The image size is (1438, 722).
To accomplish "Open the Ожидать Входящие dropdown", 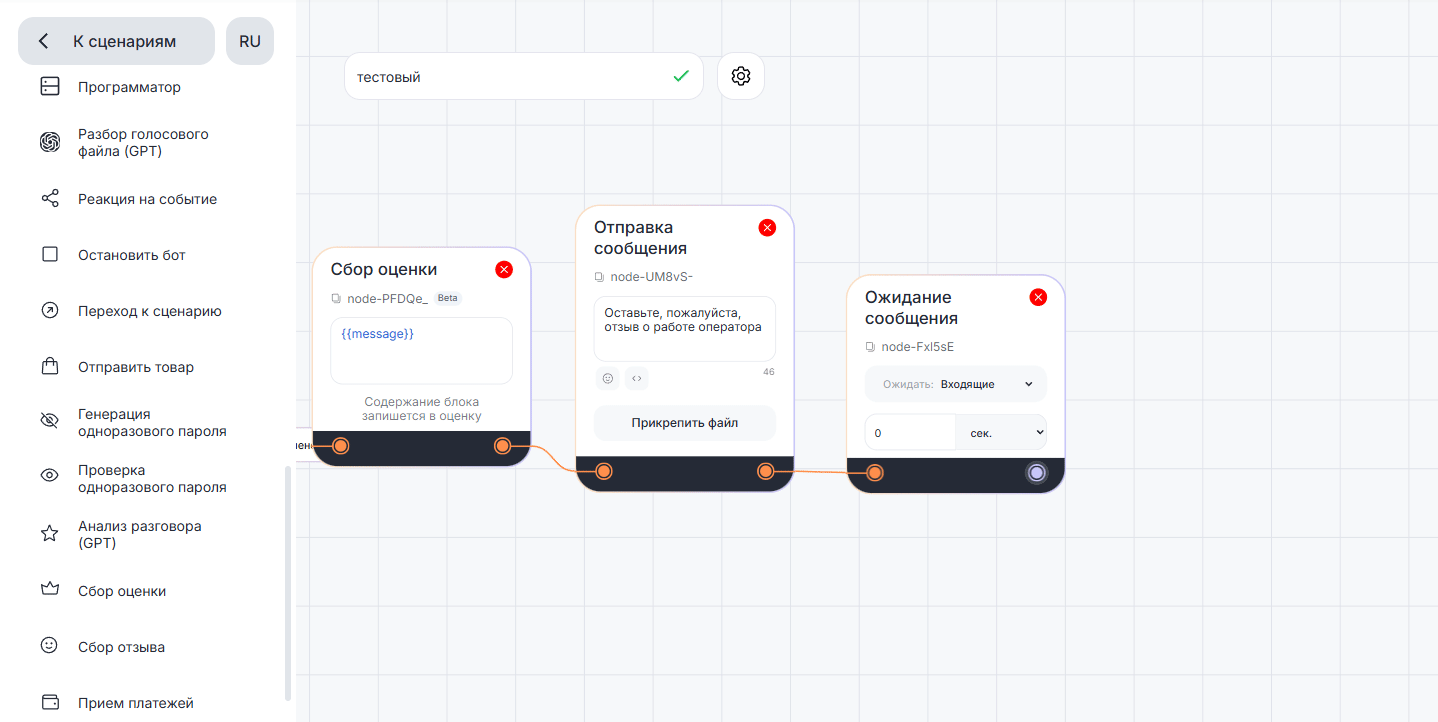I will click(x=956, y=384).
